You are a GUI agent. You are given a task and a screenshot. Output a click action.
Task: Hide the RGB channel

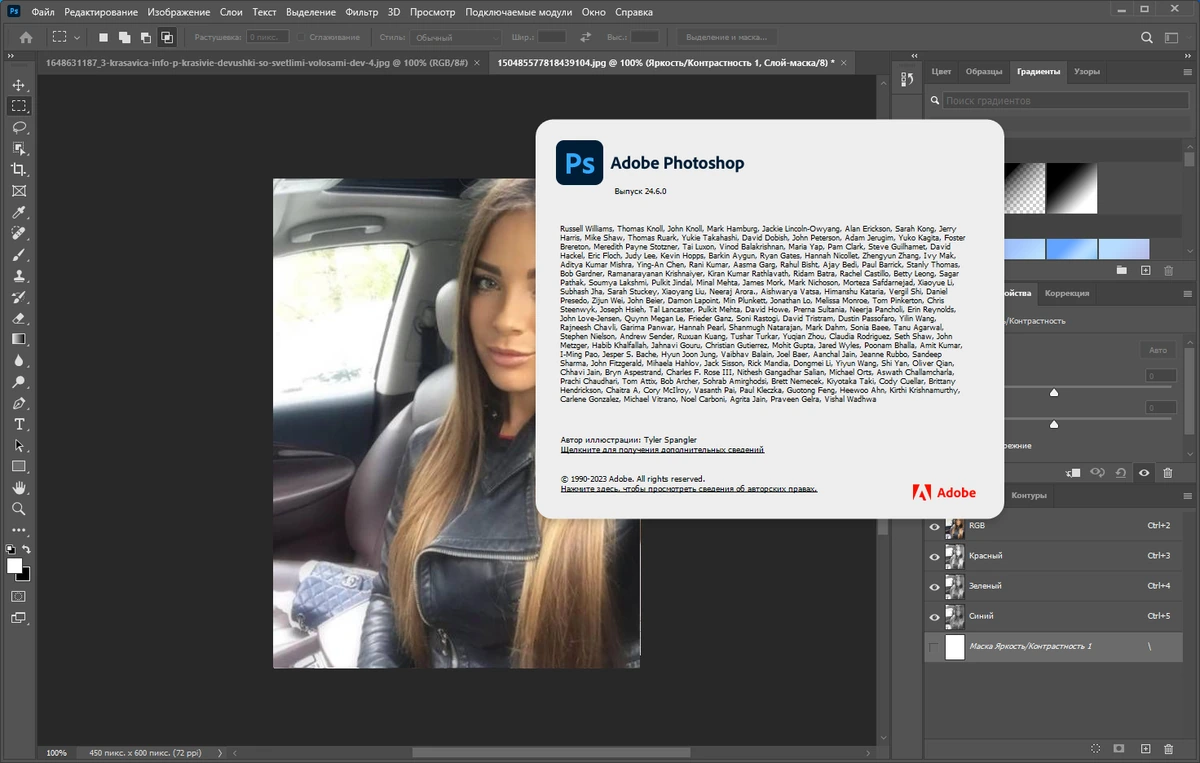(934, 526)
